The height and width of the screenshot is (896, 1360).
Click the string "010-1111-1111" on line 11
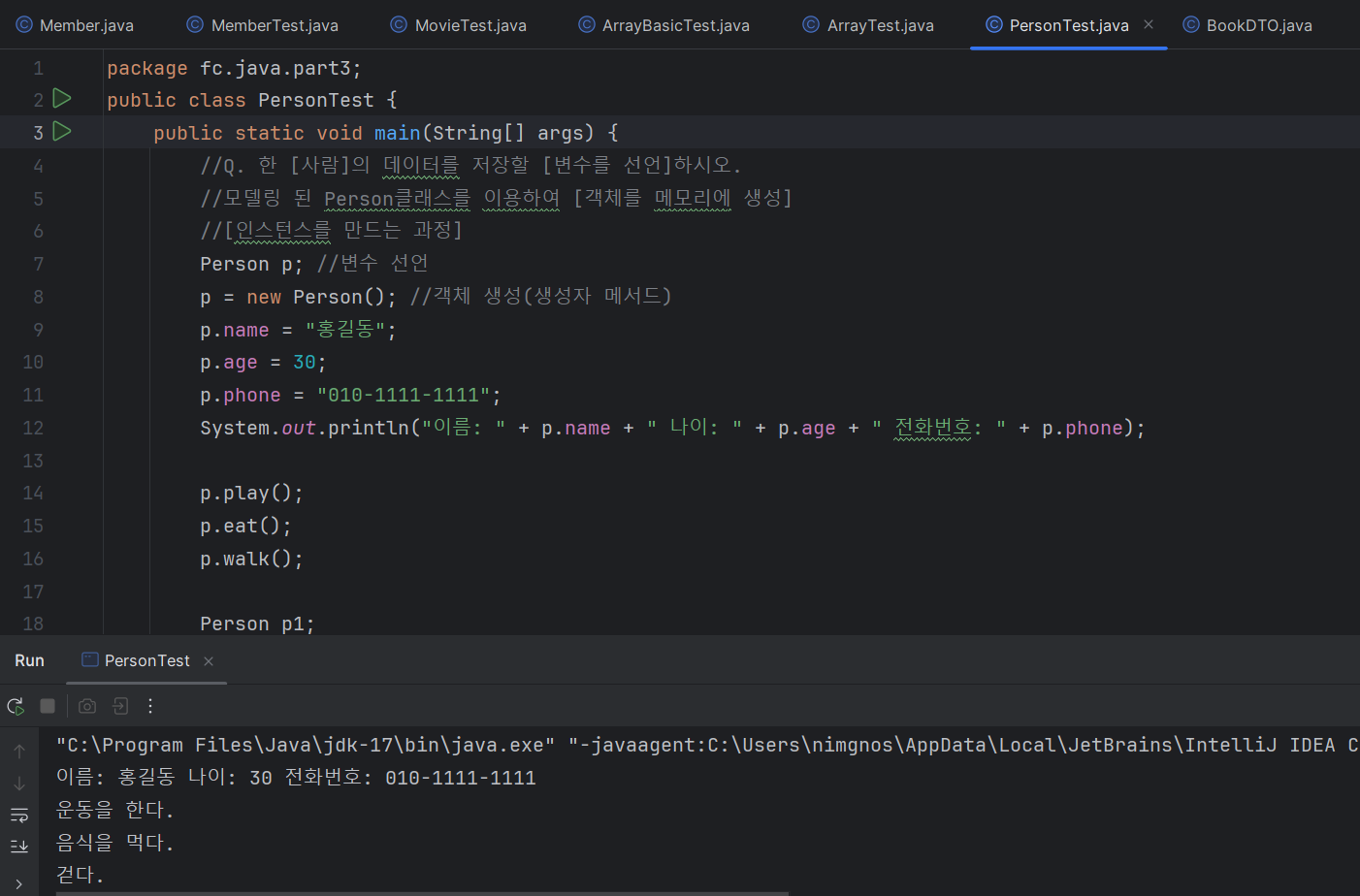pyautogui.click(x=404, y=396)
